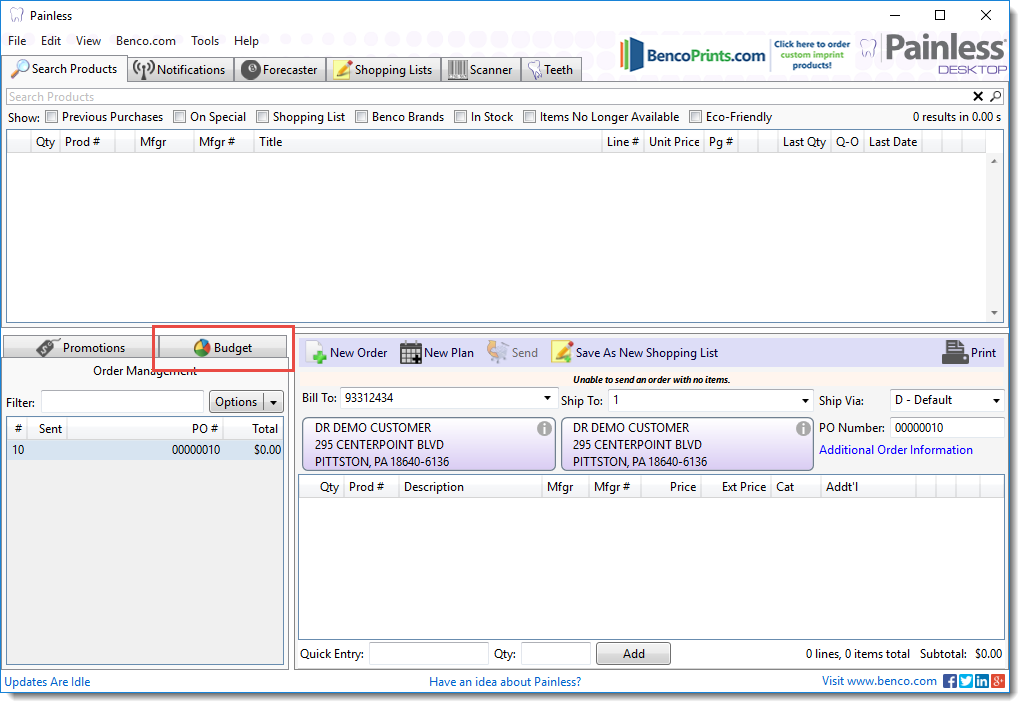Image resolution: width=1025 pixels, height=708 pixels.
Task: Click the Description column header in order grid
Action: (x=470, y=487)
